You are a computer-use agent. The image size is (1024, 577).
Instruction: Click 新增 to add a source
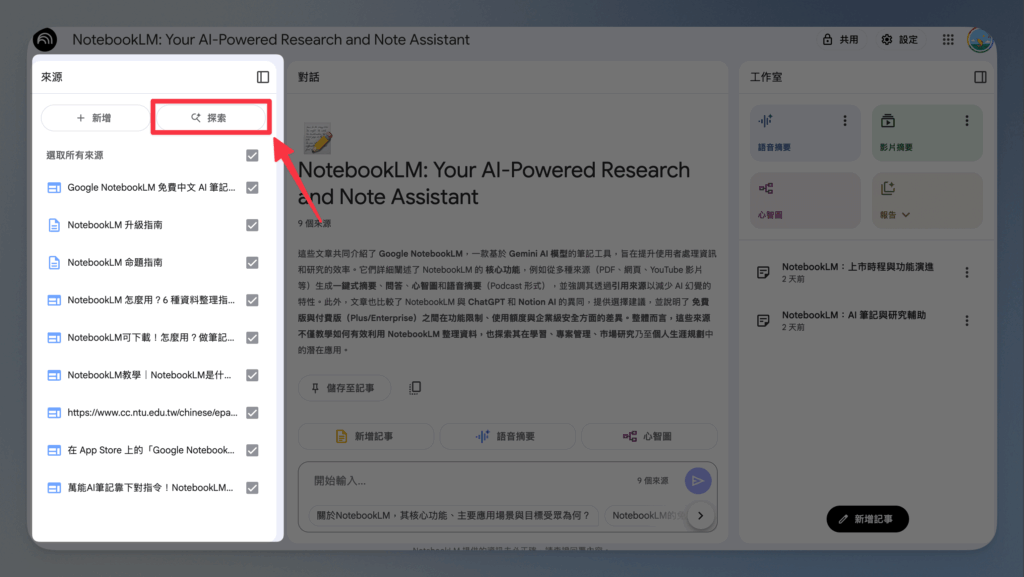(95, 118)
